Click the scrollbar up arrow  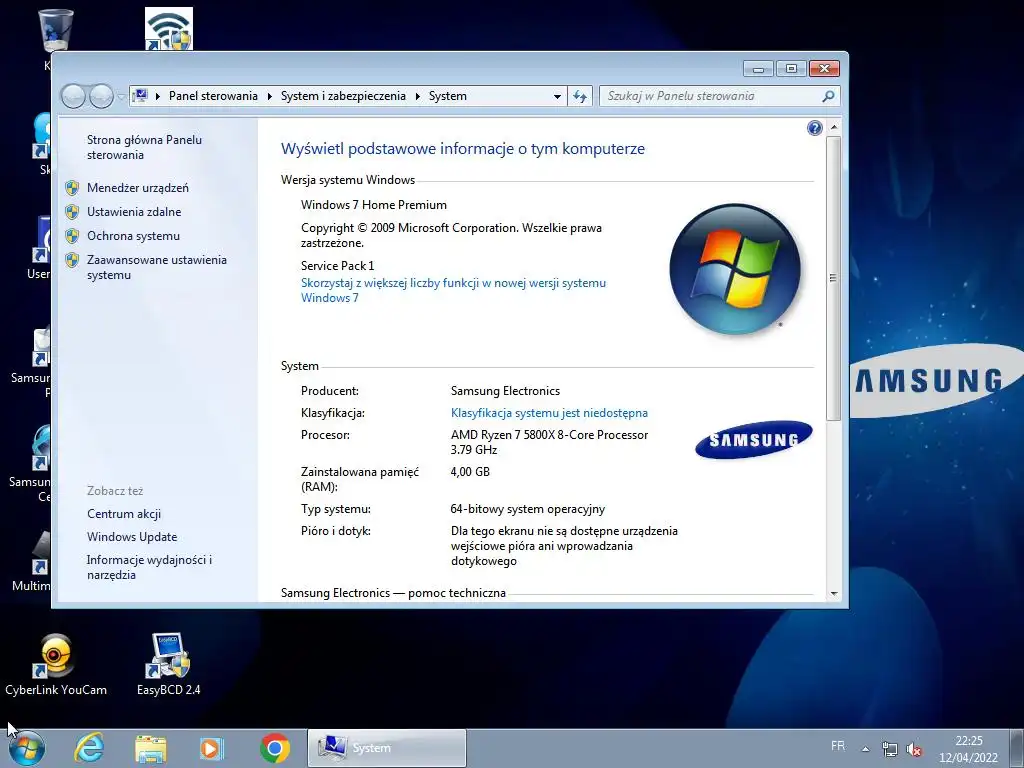(834, 127)
